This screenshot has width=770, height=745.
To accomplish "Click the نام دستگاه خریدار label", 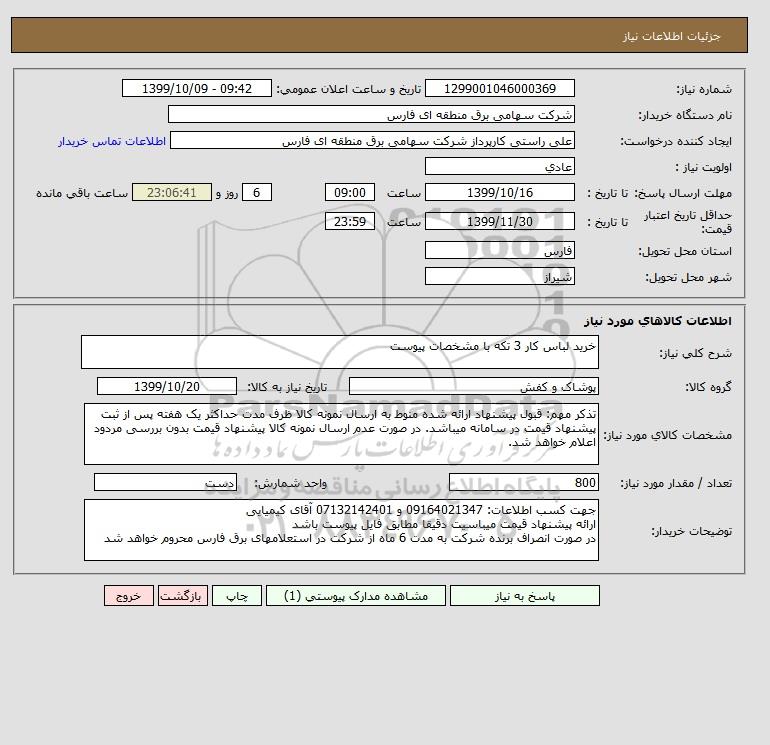I will [685, 115].
